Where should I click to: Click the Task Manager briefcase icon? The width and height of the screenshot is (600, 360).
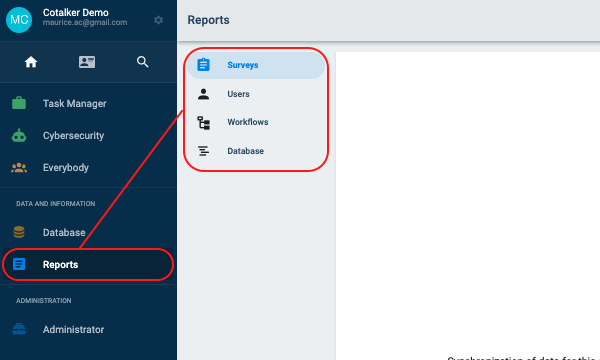tap(19, 103)
